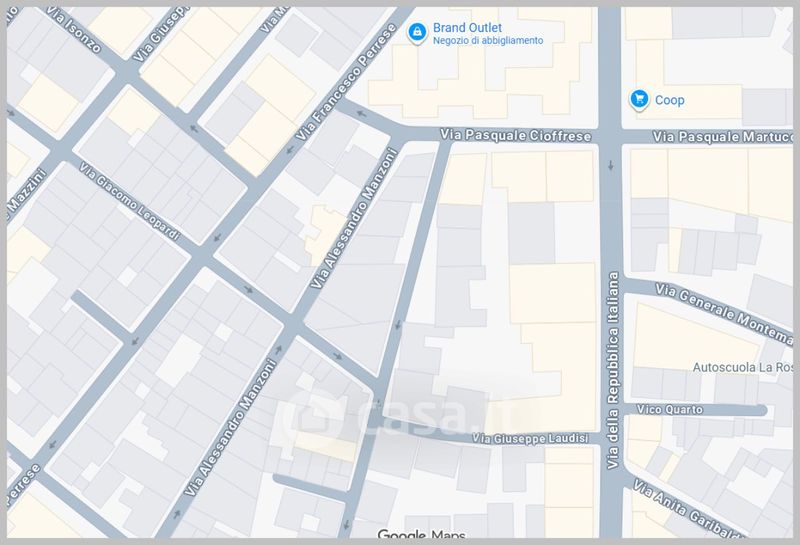
Task: Click the casa.it watermark logo
Action: click(x=400, y=412)
